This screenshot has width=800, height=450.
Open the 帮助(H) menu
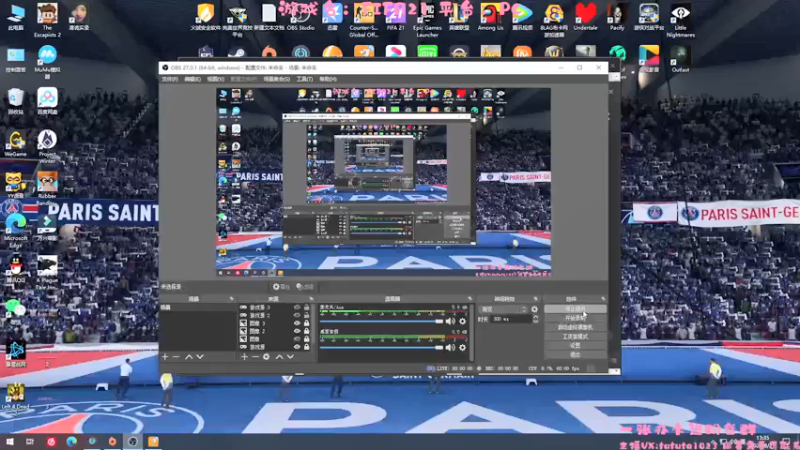328,79
